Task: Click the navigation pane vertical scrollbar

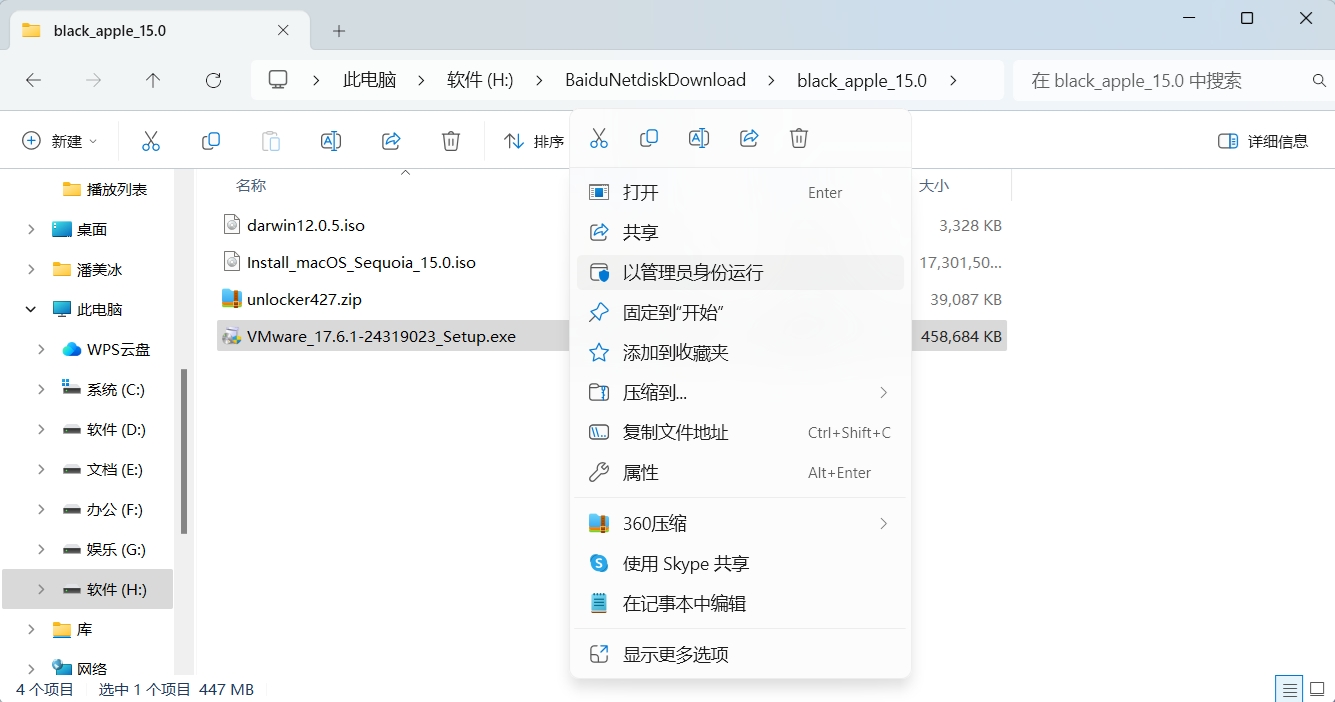Action: point(184,452)
